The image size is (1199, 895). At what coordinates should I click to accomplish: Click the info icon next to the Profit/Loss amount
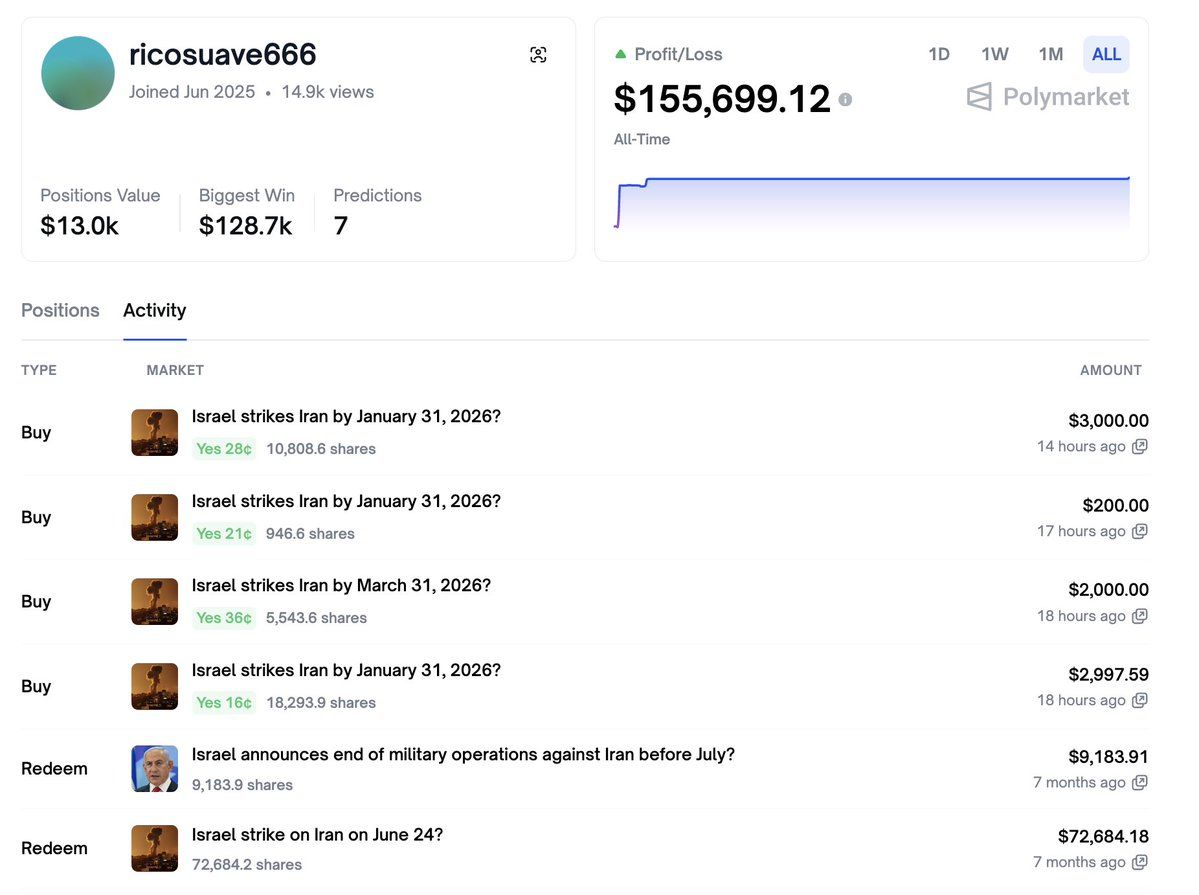click(x=844, y=100)
